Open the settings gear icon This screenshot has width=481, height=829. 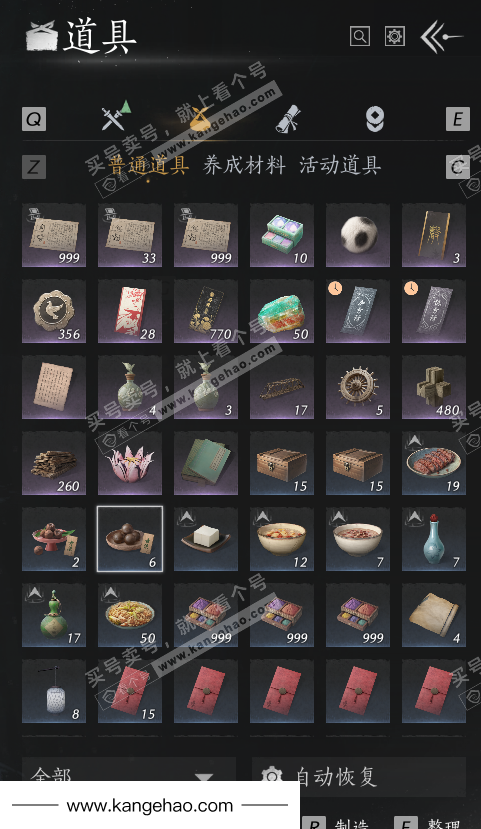coord(395,36)
